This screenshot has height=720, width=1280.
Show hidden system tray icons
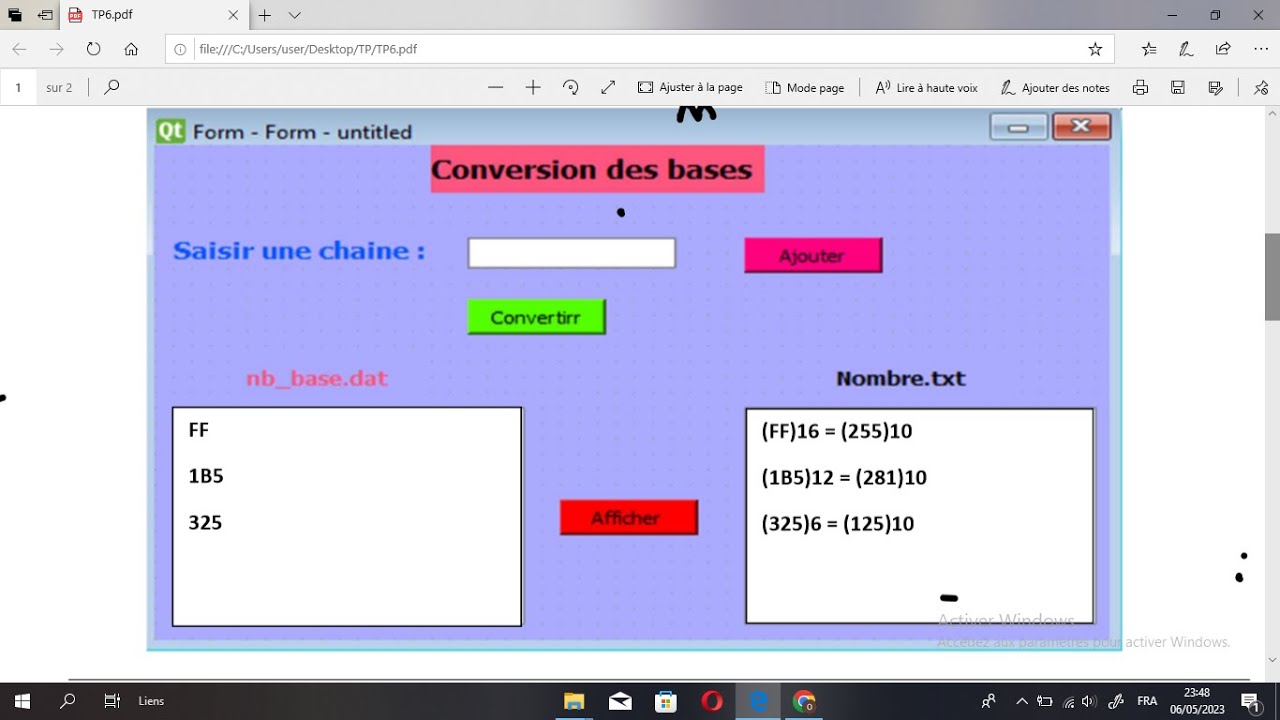1022,701
